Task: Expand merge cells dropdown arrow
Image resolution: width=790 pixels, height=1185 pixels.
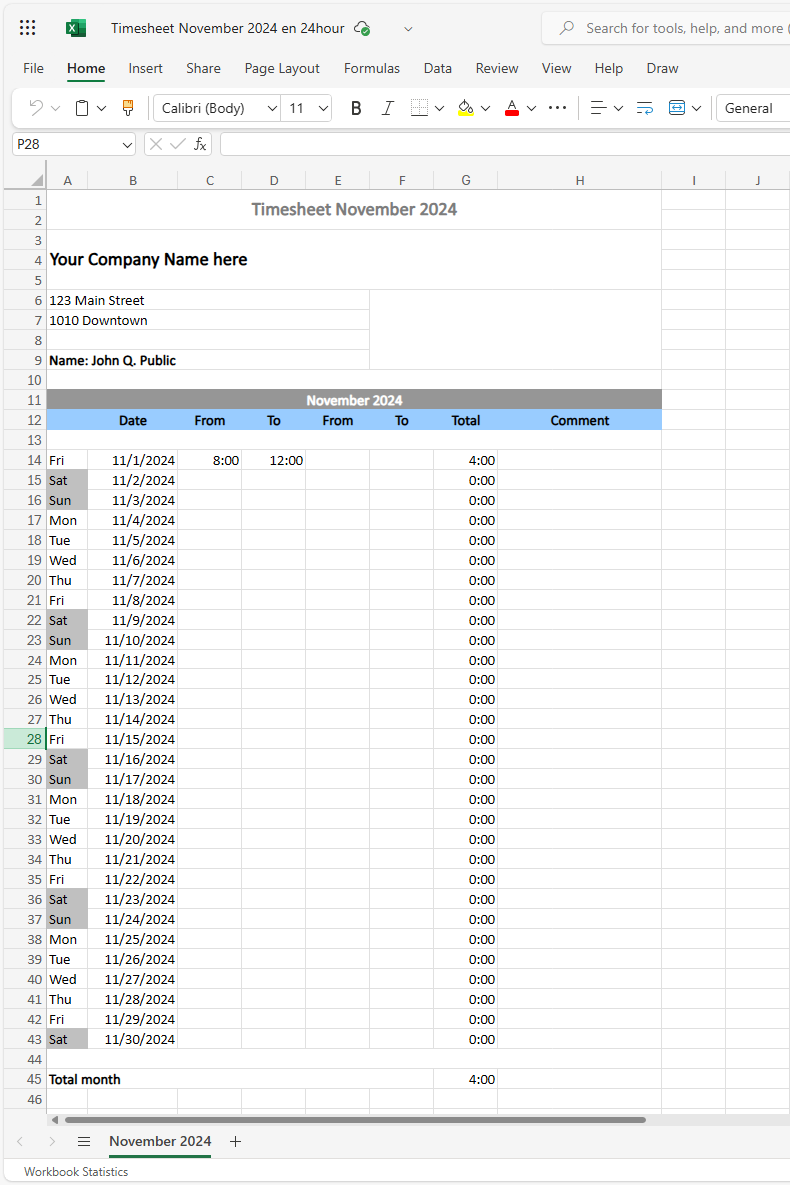Action: (696, 108)
